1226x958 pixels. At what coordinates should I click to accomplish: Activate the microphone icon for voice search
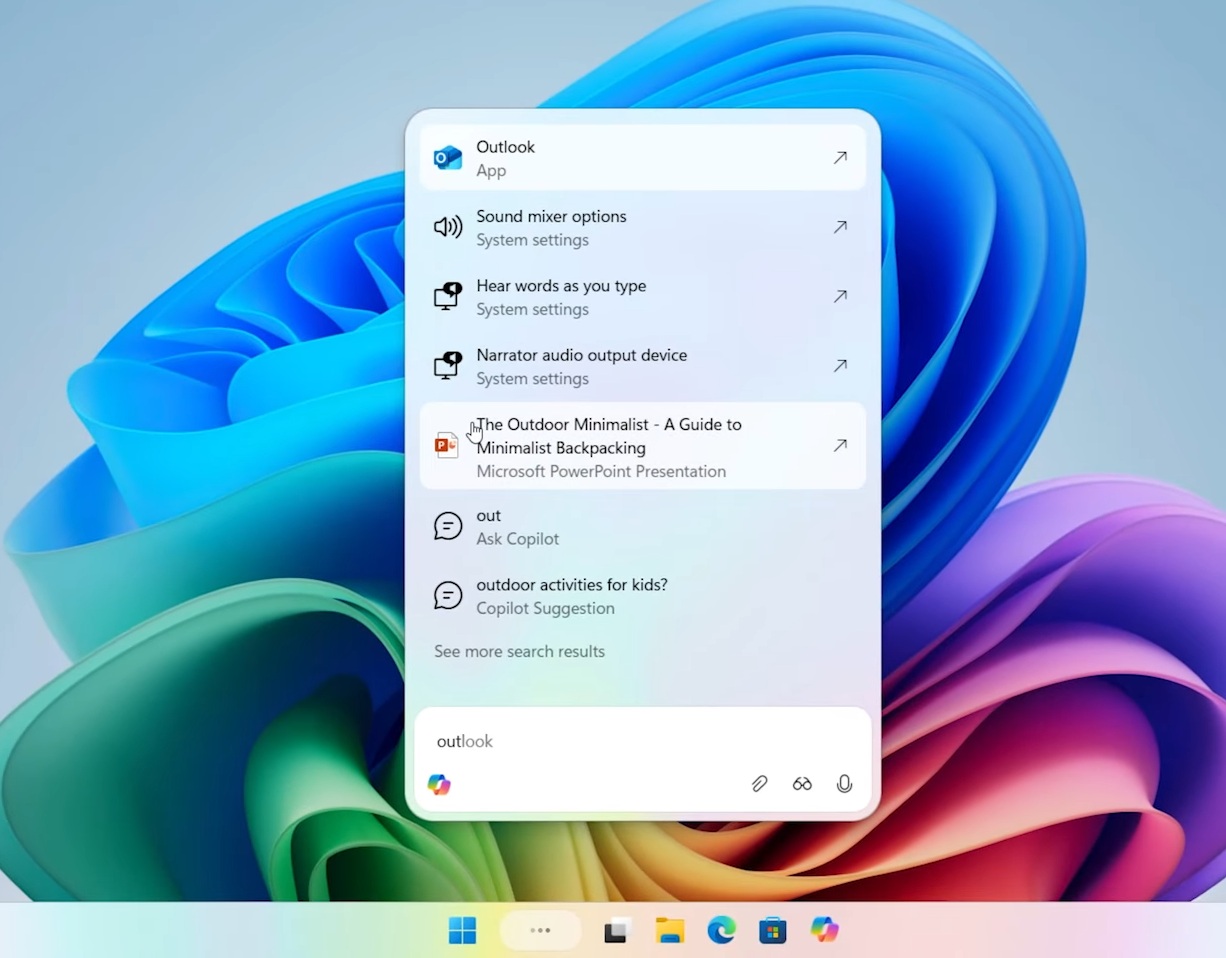tap(844, 783)
